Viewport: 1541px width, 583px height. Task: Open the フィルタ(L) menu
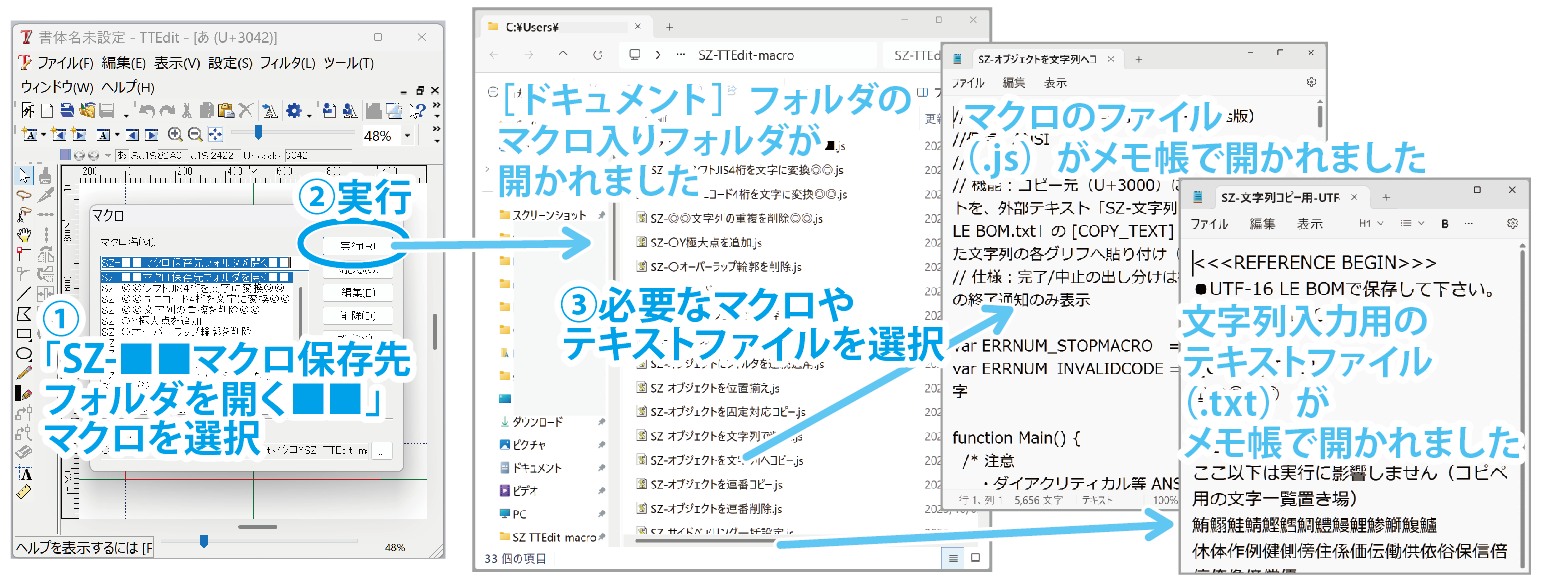(287, 63)
